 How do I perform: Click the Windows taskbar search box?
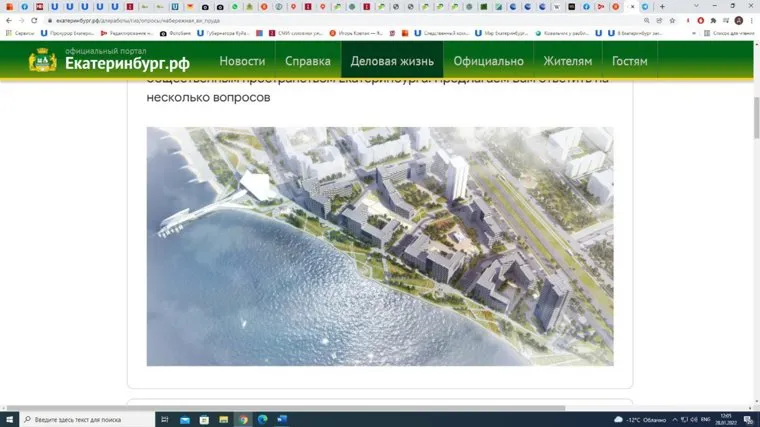[x=80, y=419]
